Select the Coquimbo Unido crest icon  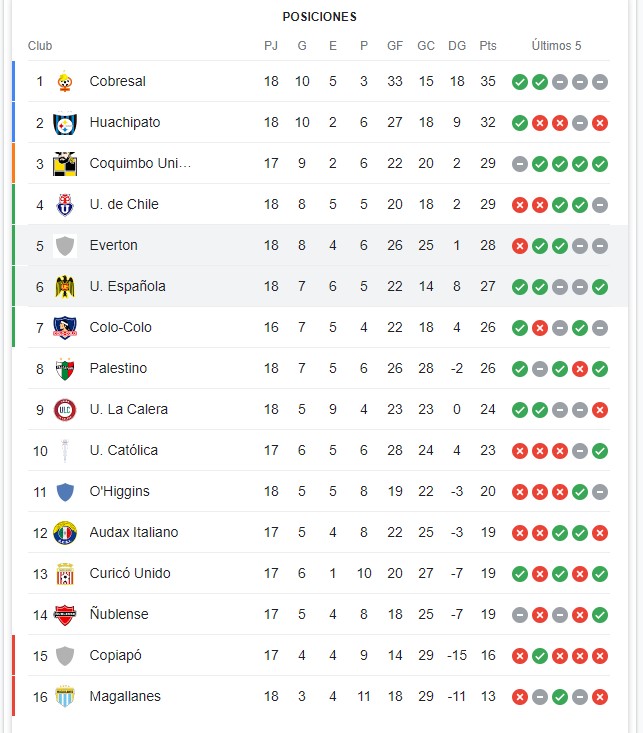pyautogui.click(x=65, y=164)
